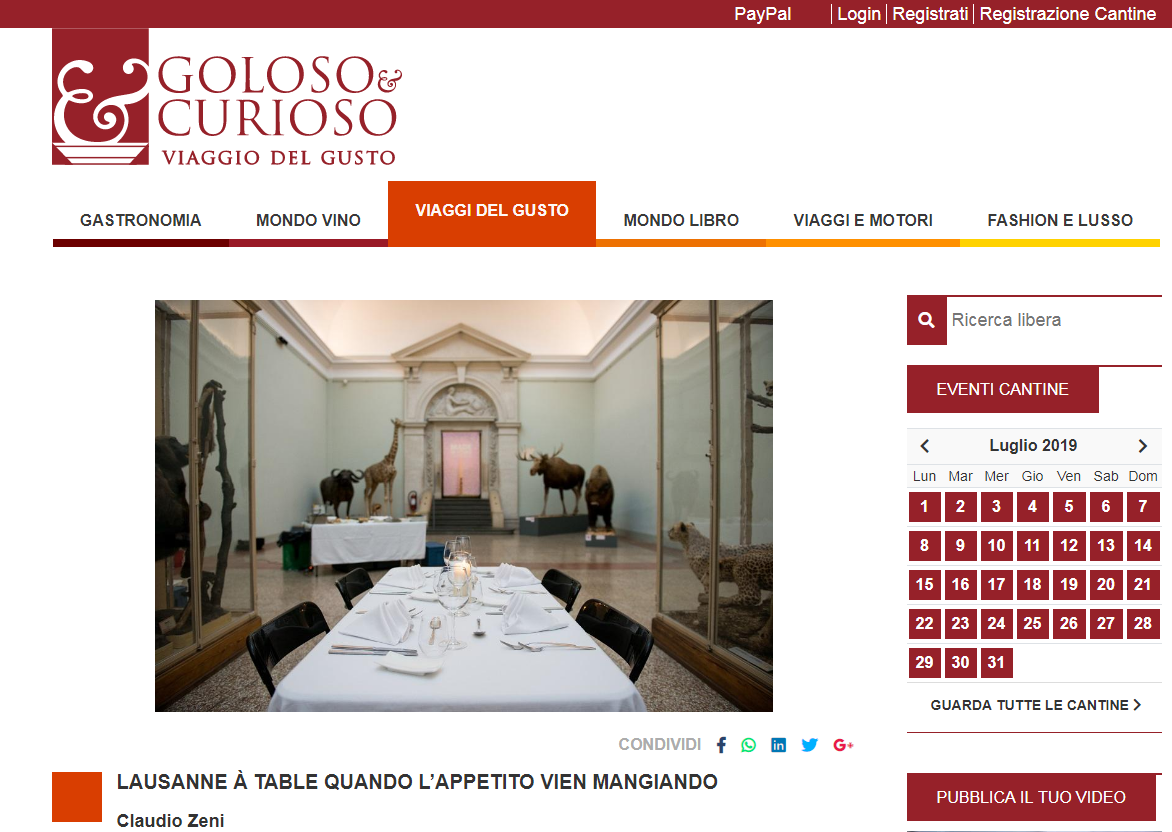
Task: Open the Goloso & Curioso logo homepage
Action: click(x=226, y=97)
